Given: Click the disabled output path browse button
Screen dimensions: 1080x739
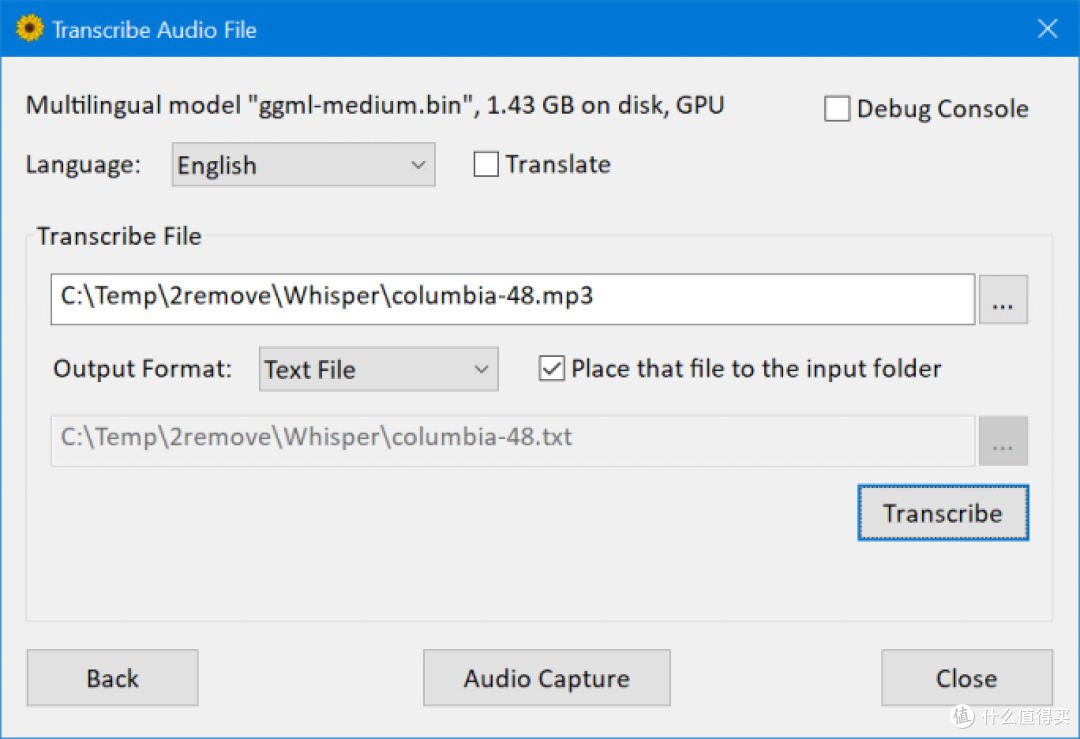Looking at the screenshot, I should tap(1003, 441).
